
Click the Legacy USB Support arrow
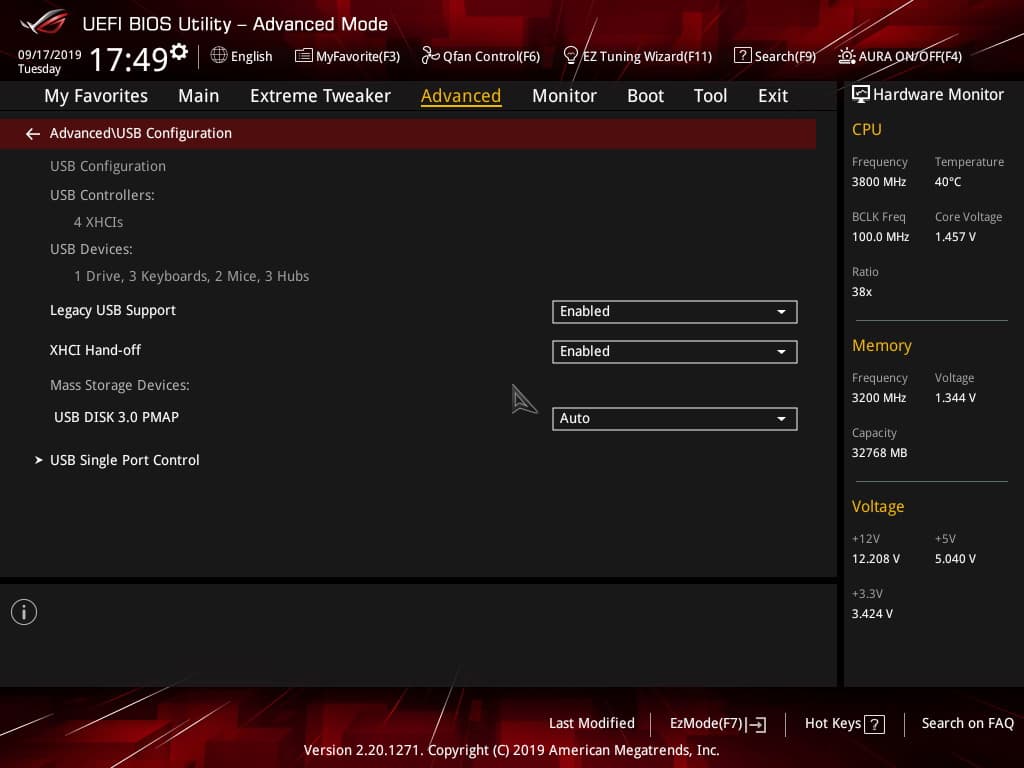tap(781, 312)
